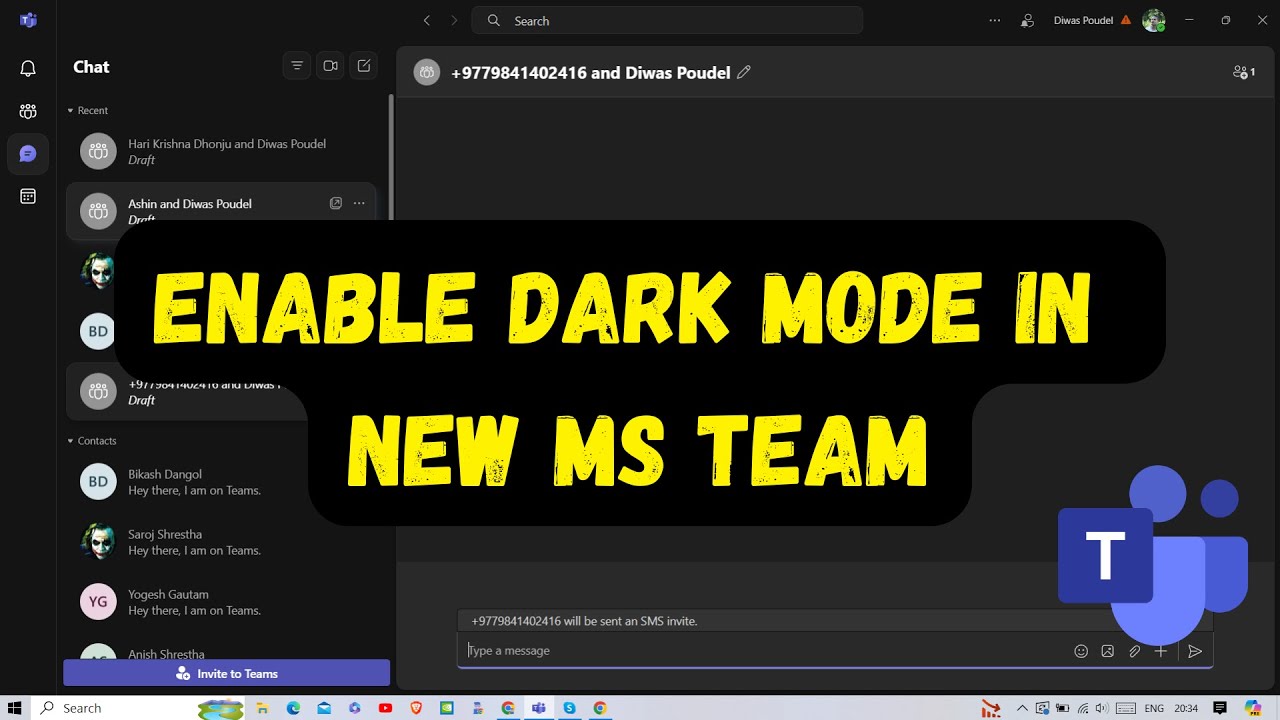Viewport: 1280px width, 720px height.
Task: Attach a file with paperclip icon
Action: [1134, 651]
